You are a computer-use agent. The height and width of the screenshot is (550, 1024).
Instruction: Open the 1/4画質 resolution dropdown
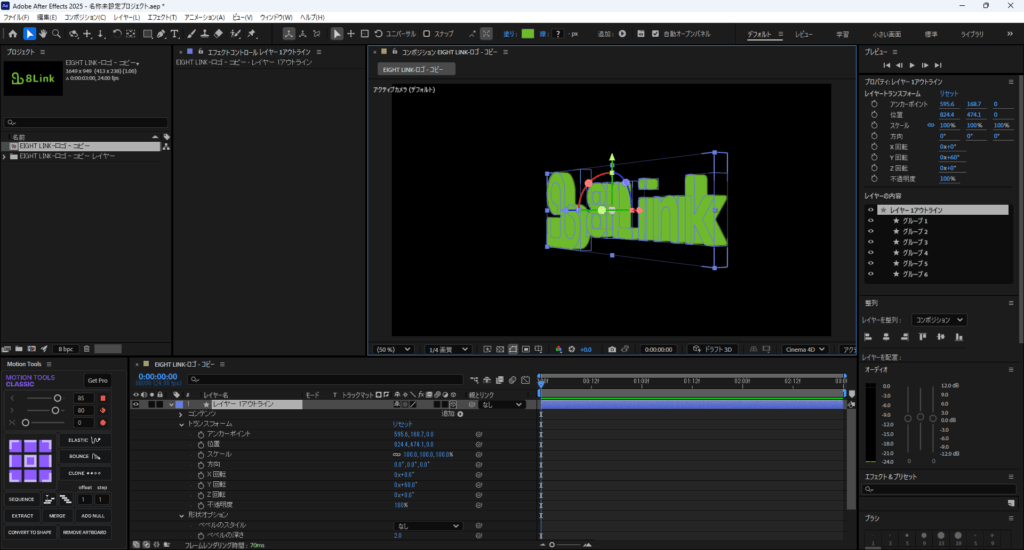447,349
